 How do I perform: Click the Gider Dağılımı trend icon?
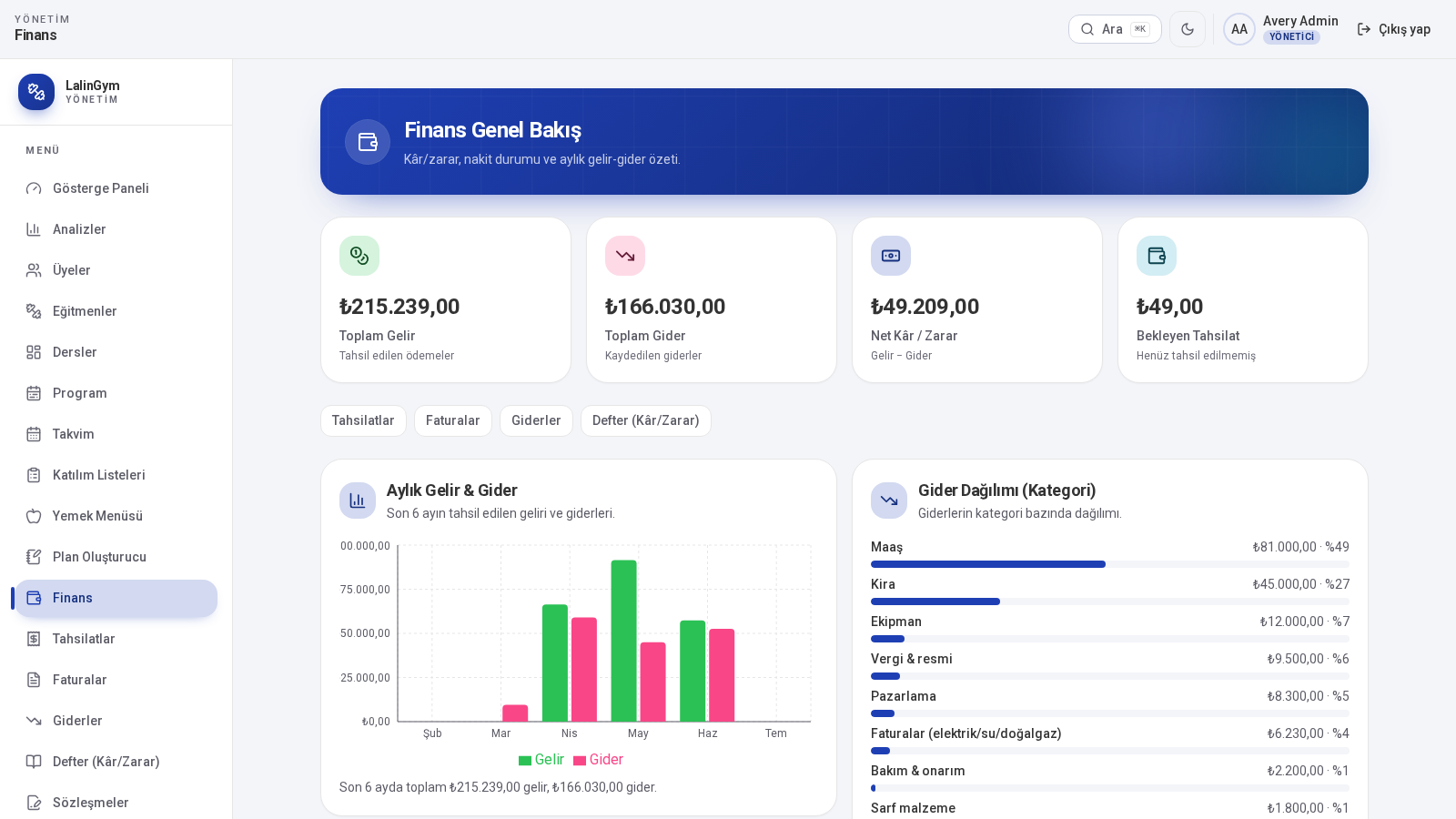coord(889,500)
